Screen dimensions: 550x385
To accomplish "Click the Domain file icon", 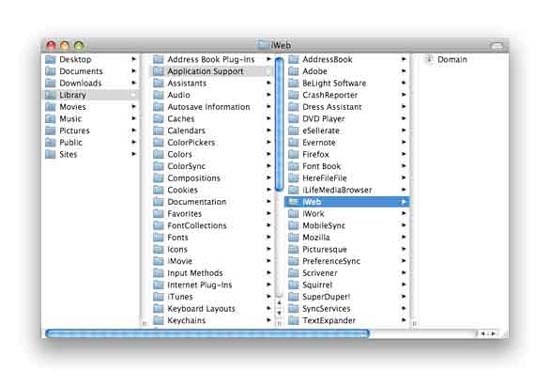I will 429,59.
